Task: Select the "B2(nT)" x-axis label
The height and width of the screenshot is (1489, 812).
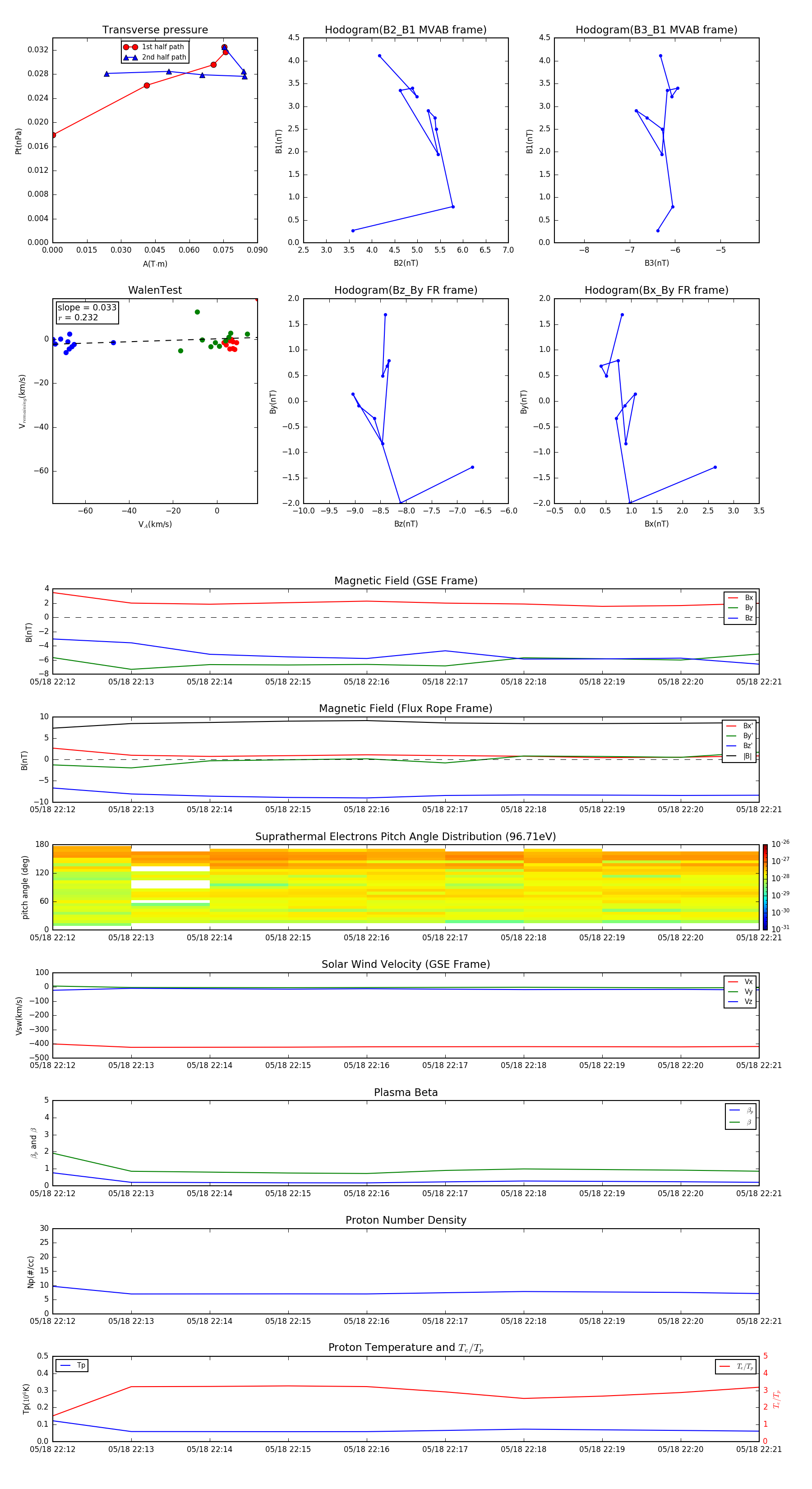Action: [x=406, y=263]
